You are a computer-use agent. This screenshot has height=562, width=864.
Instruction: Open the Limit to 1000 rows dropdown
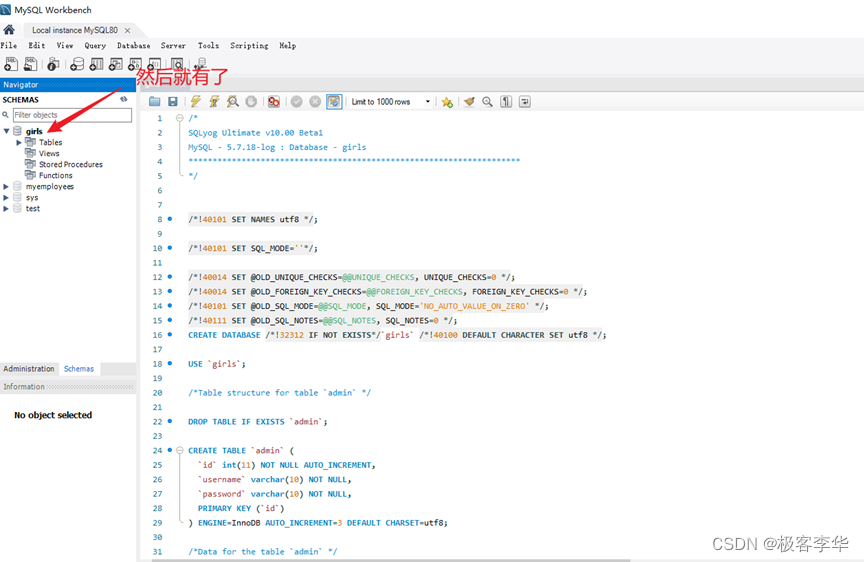point(428,102)
